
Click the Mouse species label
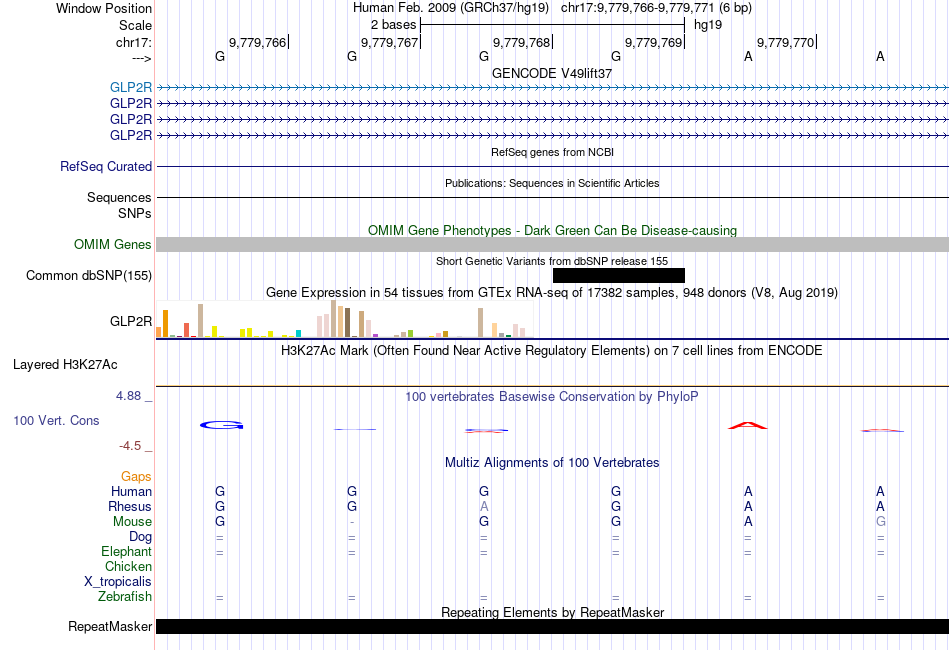[132, 522]
